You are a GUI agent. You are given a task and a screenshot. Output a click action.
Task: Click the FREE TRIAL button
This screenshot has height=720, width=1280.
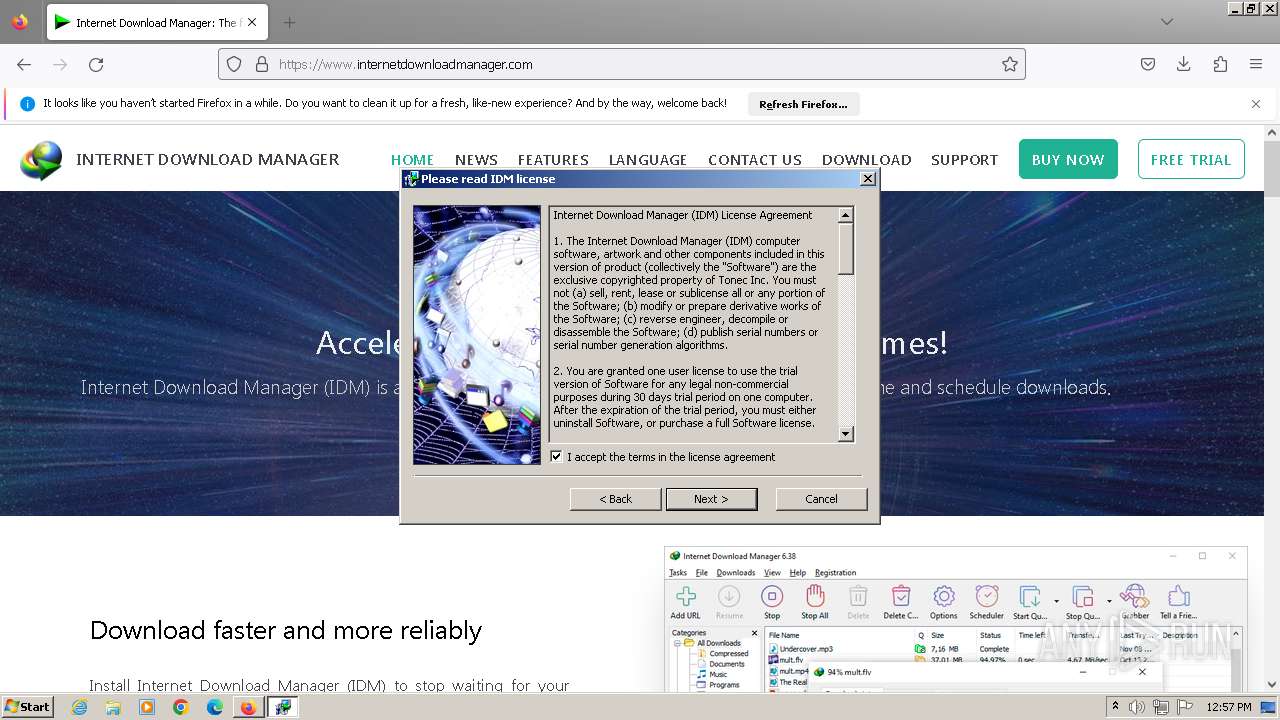pos(1191,159)
